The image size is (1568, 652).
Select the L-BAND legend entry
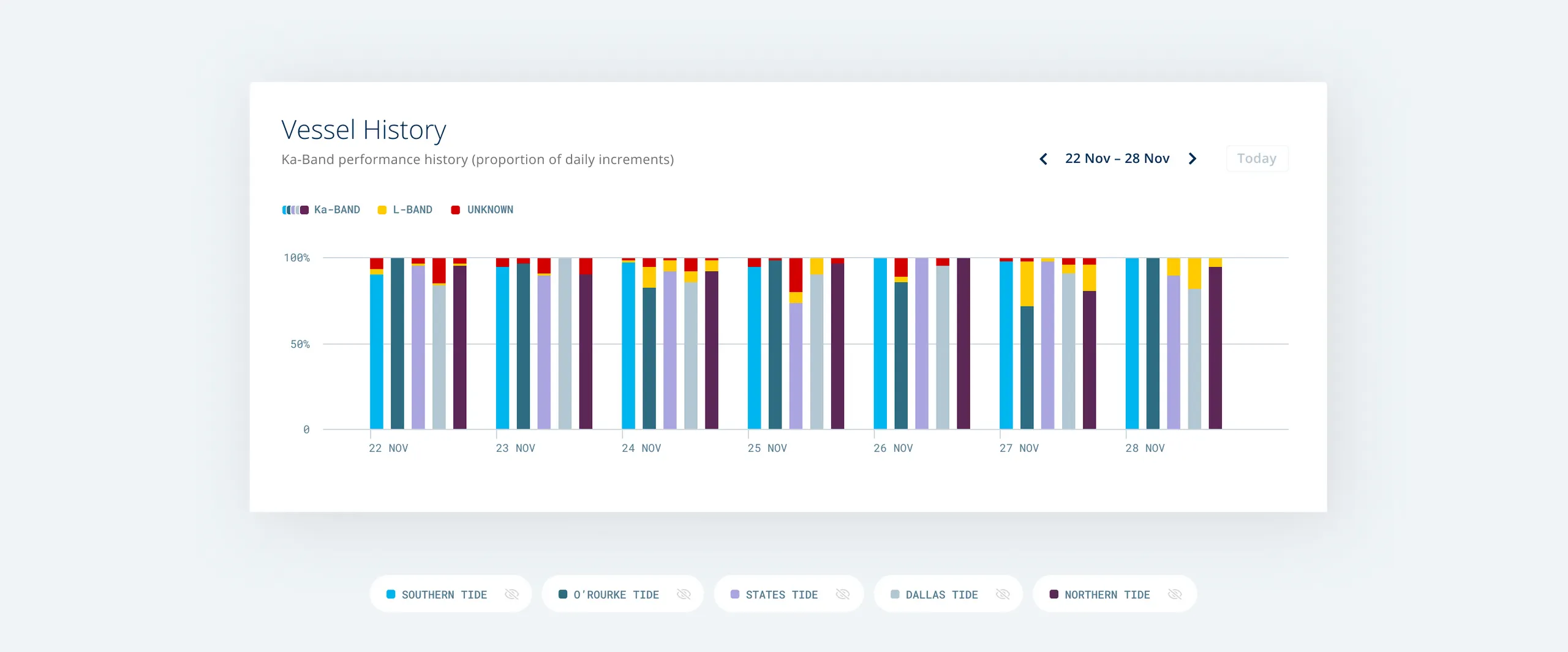tap(412, 209)
